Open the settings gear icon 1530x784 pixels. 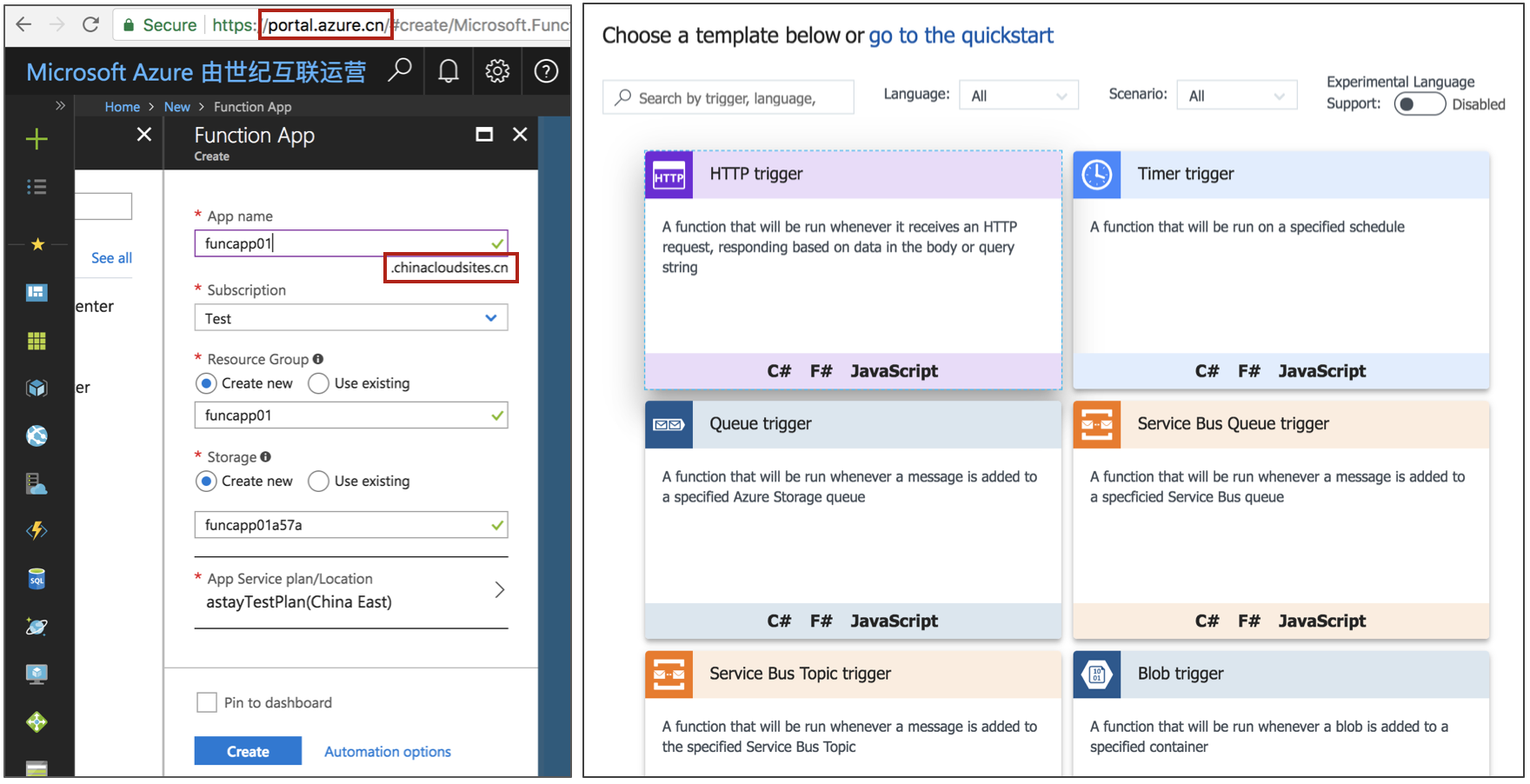tap(497, 71)
